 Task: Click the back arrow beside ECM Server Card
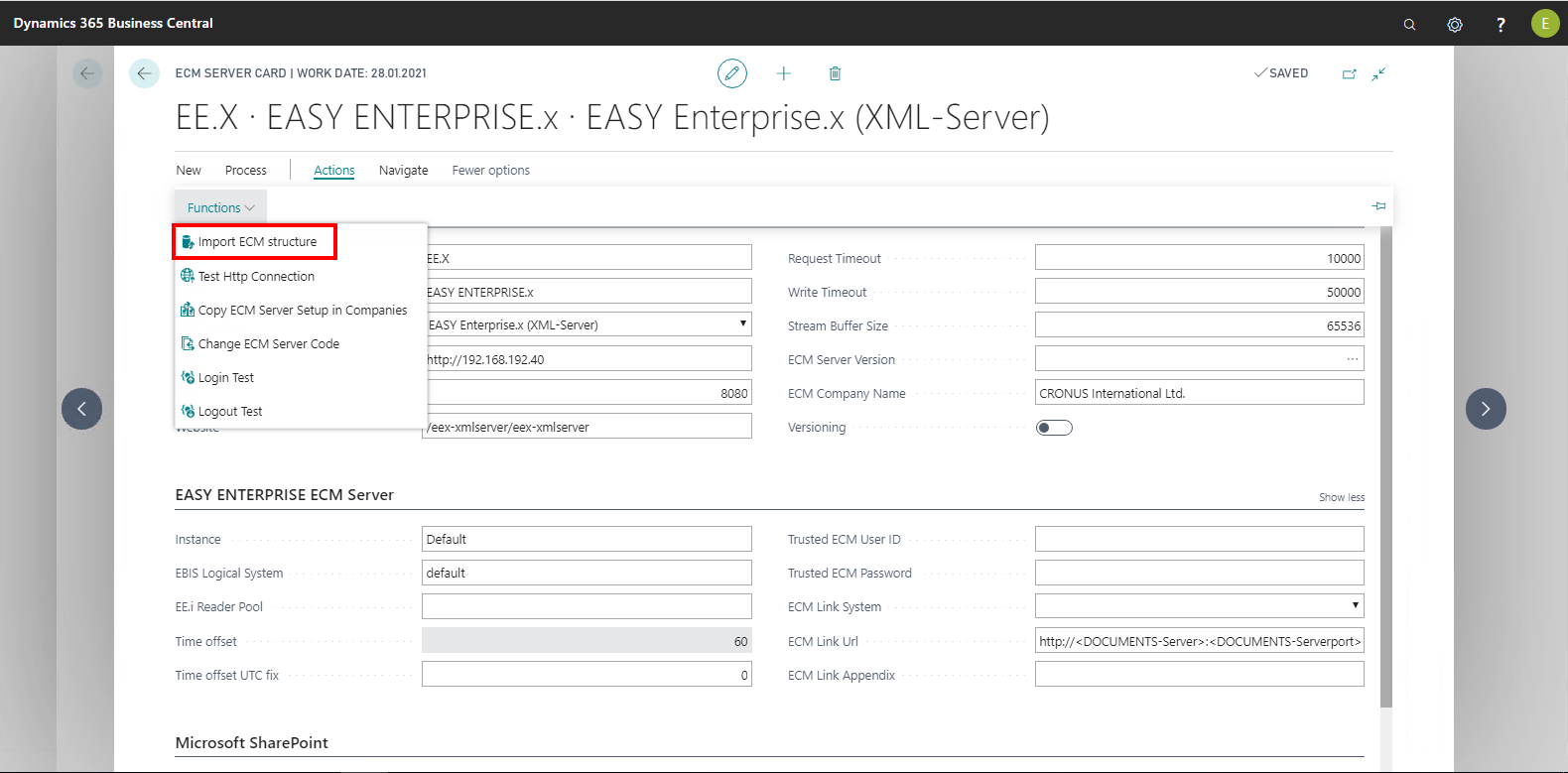click(x=144, y=73)
